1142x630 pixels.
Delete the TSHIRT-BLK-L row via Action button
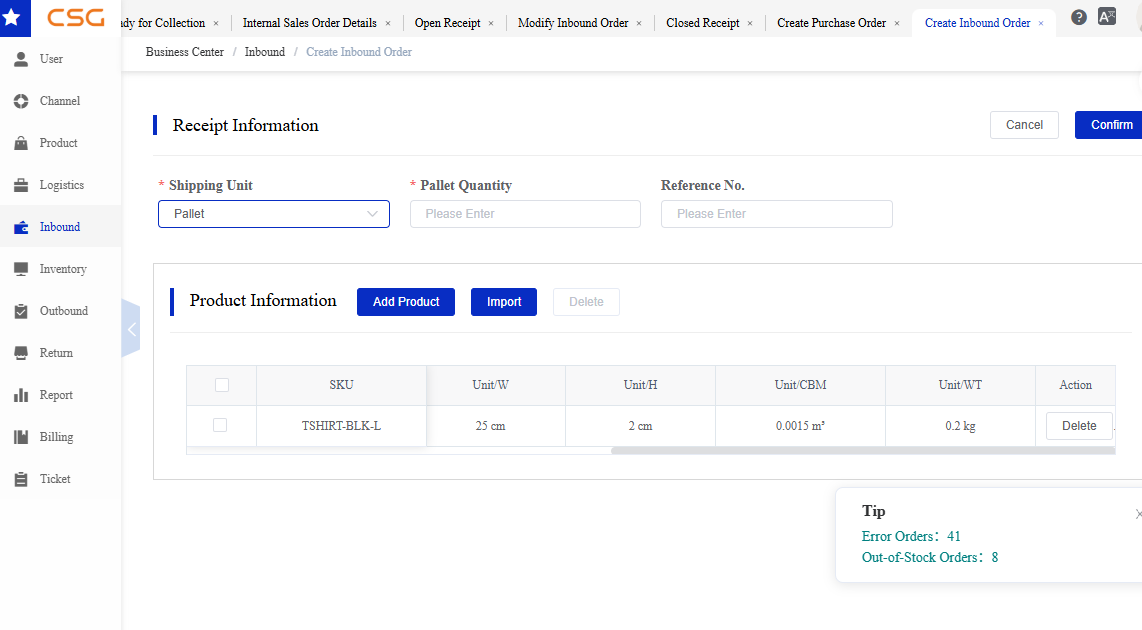1079,426
